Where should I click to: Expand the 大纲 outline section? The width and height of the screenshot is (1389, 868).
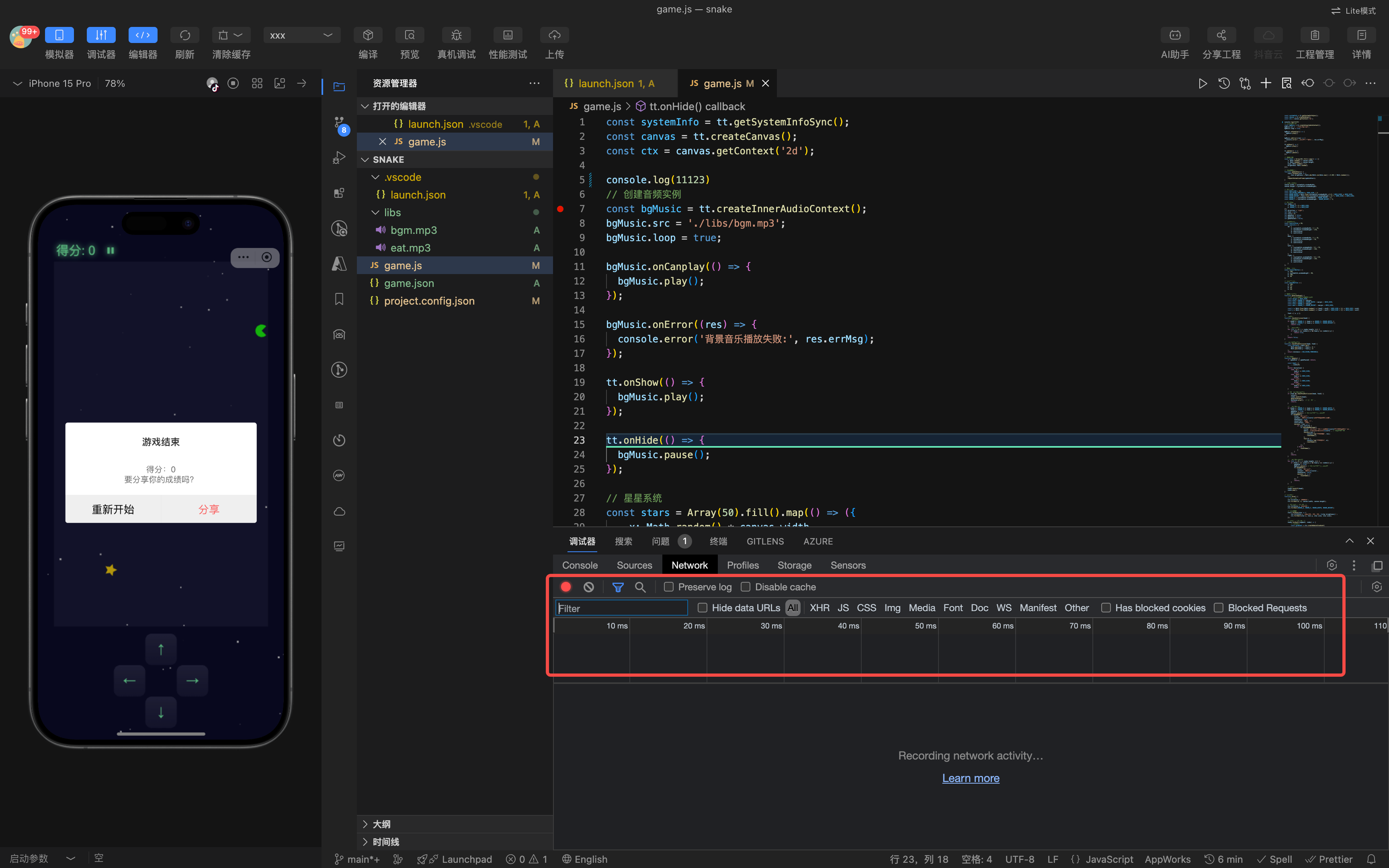pos(381,824)
